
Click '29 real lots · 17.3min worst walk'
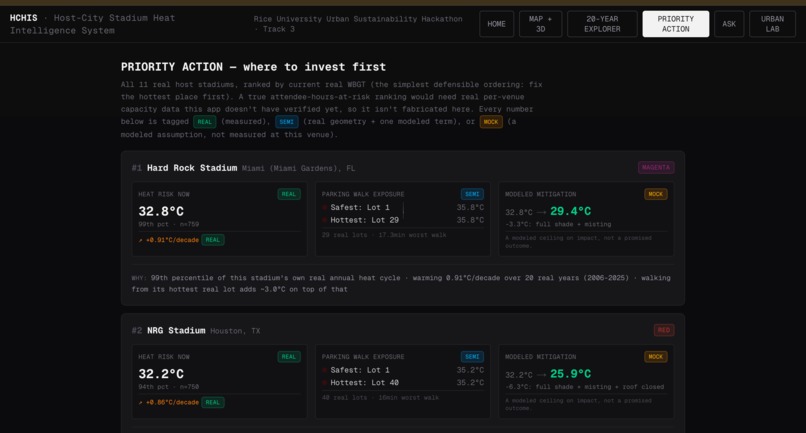click(x=384, y=235)
